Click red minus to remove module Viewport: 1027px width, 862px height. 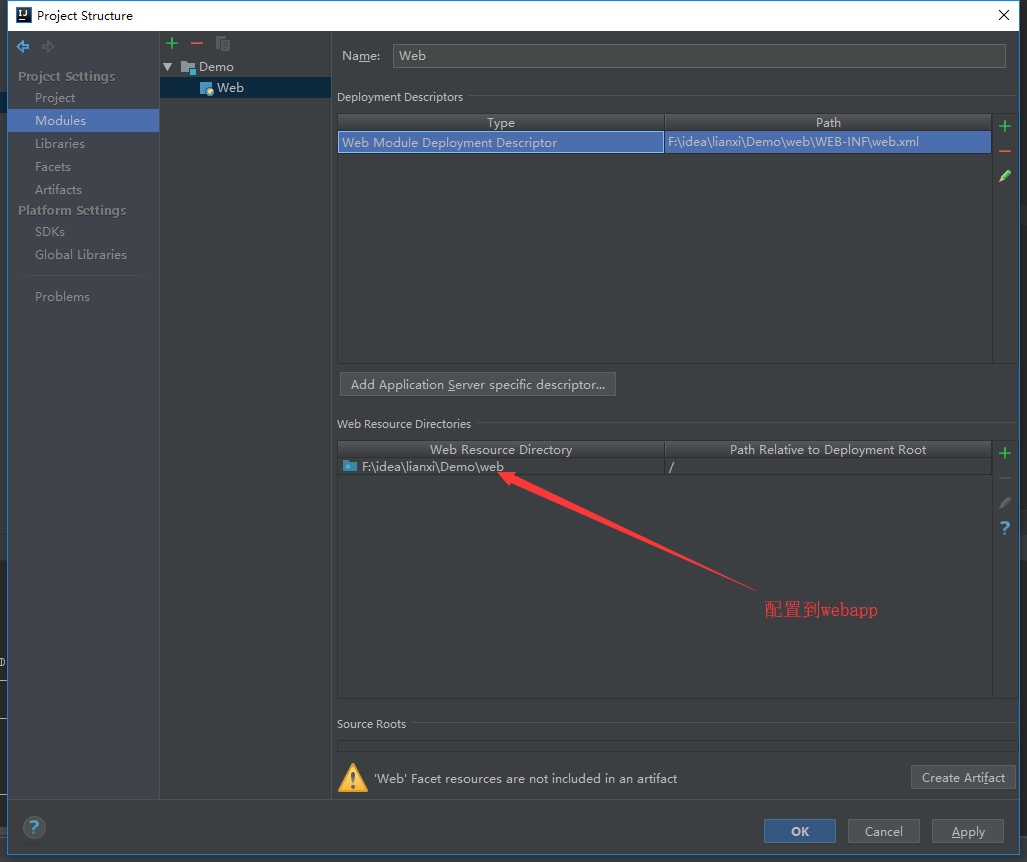click(x=197, y=43)
